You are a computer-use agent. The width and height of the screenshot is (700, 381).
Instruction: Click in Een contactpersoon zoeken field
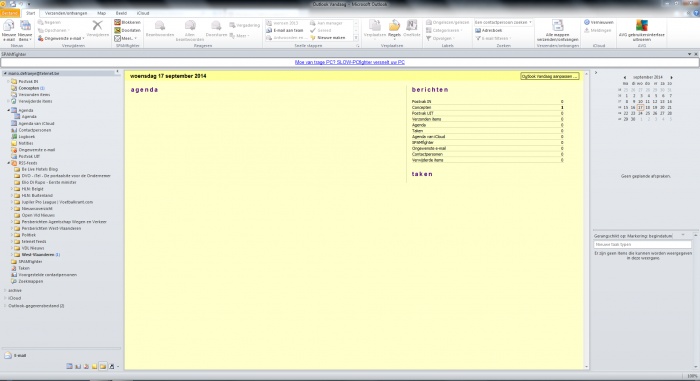503,22
